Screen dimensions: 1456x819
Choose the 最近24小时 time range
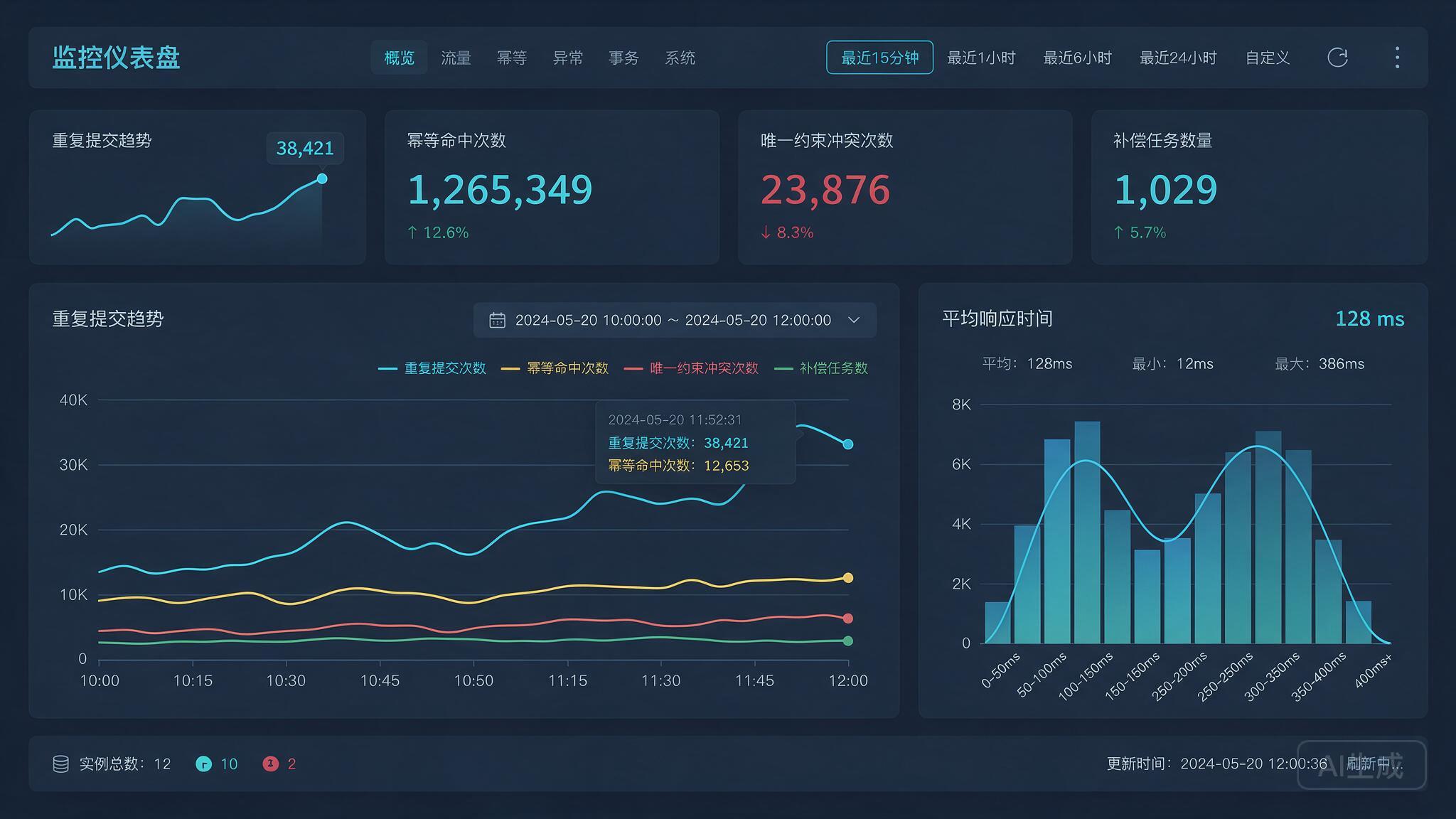point(1178,58)
